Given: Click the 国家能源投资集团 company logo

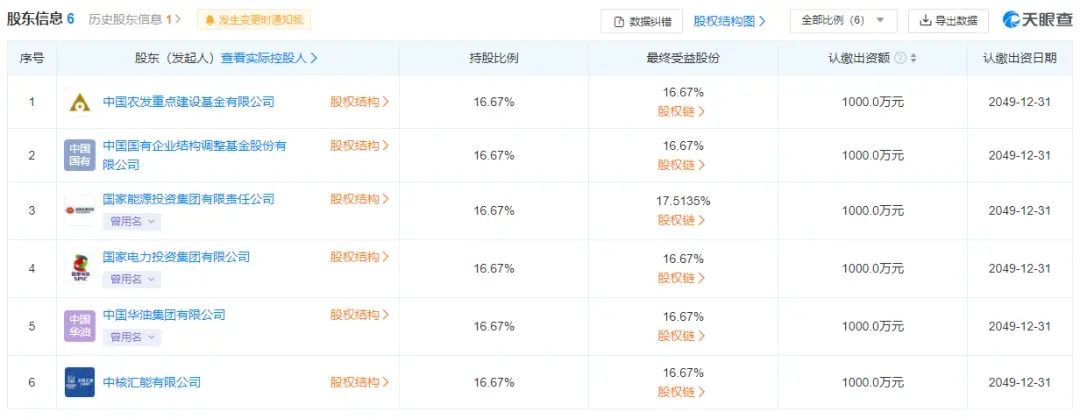Looking at the screenshot, I should pos(80,210).
